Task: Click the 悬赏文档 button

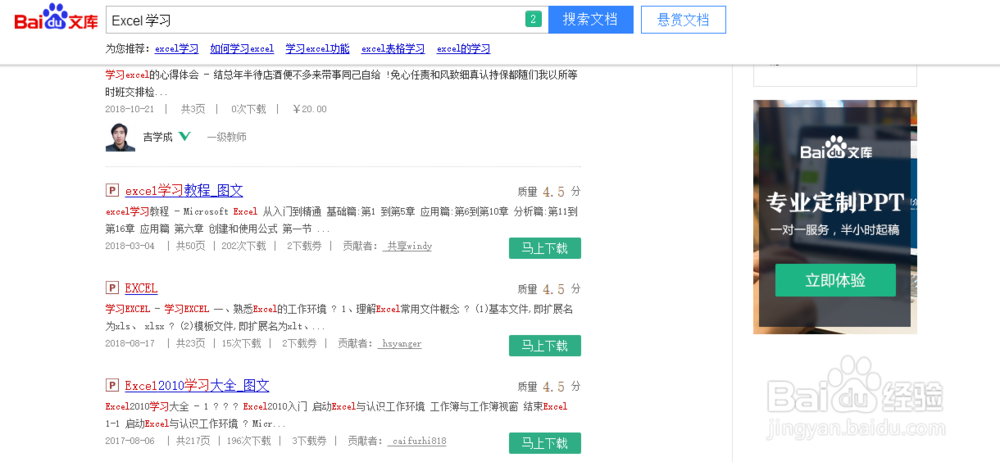Action: (683, 20)
